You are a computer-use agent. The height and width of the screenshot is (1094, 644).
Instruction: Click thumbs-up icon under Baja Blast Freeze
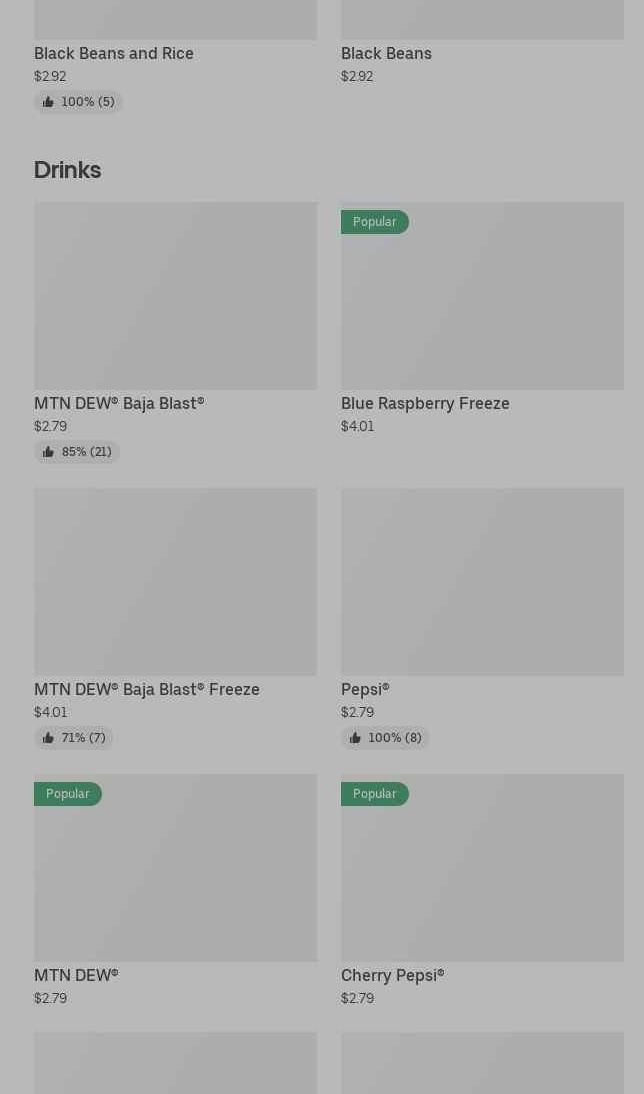(48, 738)
